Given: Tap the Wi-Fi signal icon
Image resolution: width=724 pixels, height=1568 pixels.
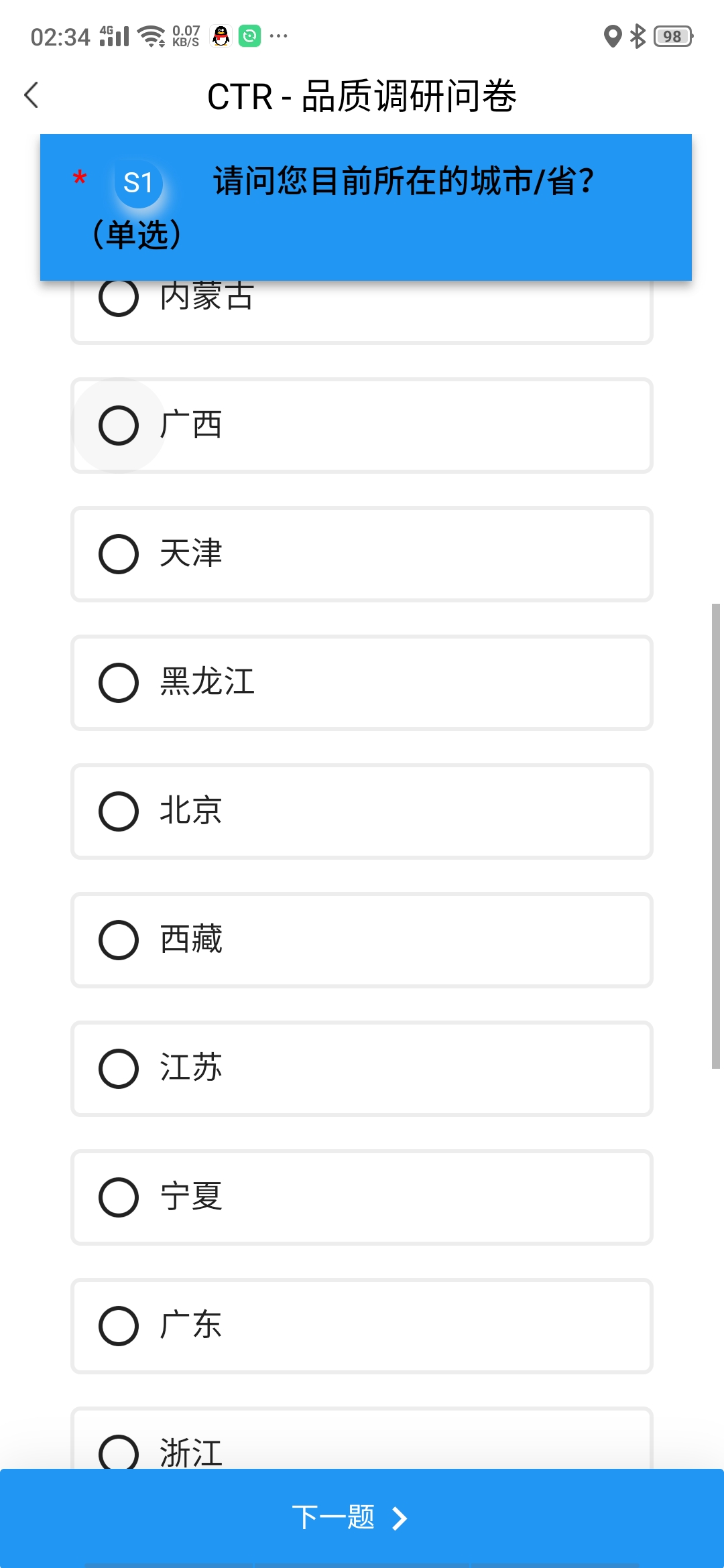Looking at the screenshot, I should tap(152, 36).
